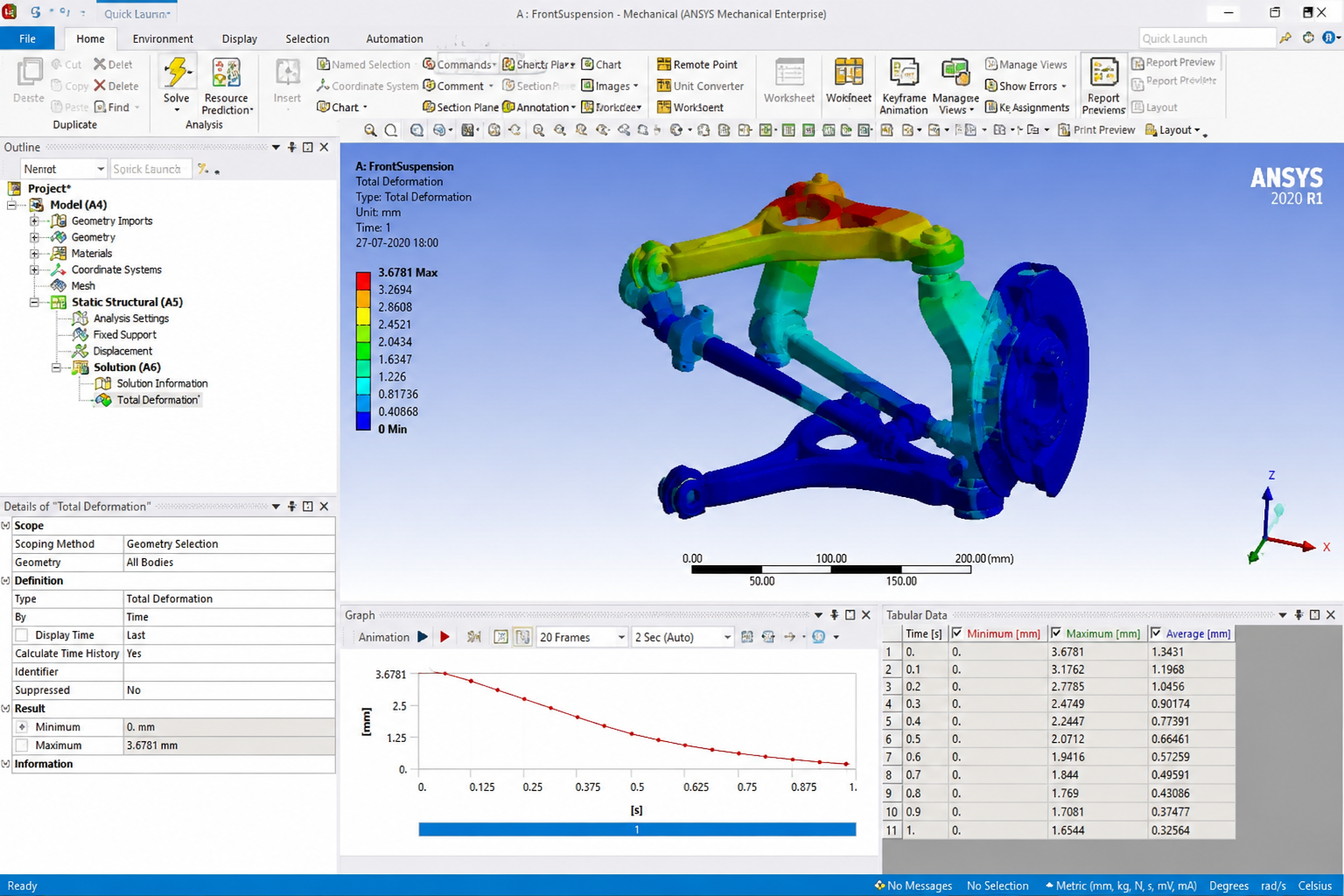Select the Mesh item in the outline
Viewport: 1344px width, 896px height.
click(x=83, y=286)
